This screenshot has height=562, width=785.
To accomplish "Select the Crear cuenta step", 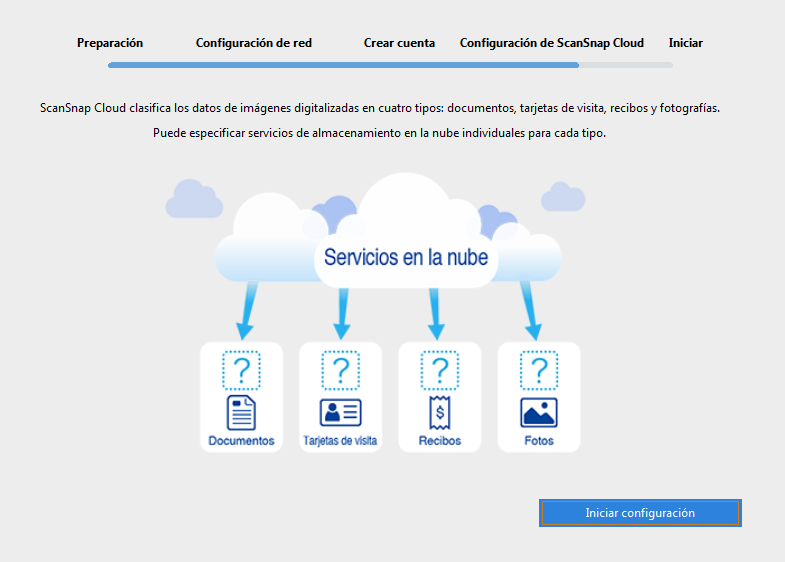I will (x=400, y=43).
